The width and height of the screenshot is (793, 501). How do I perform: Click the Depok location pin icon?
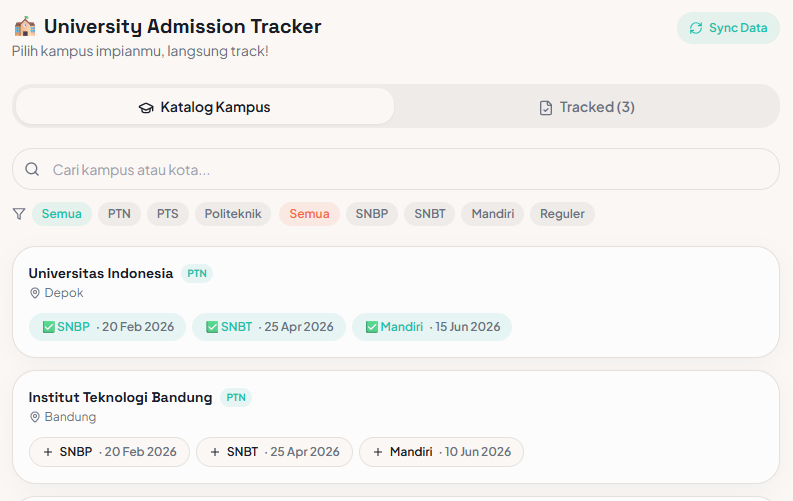35,293
